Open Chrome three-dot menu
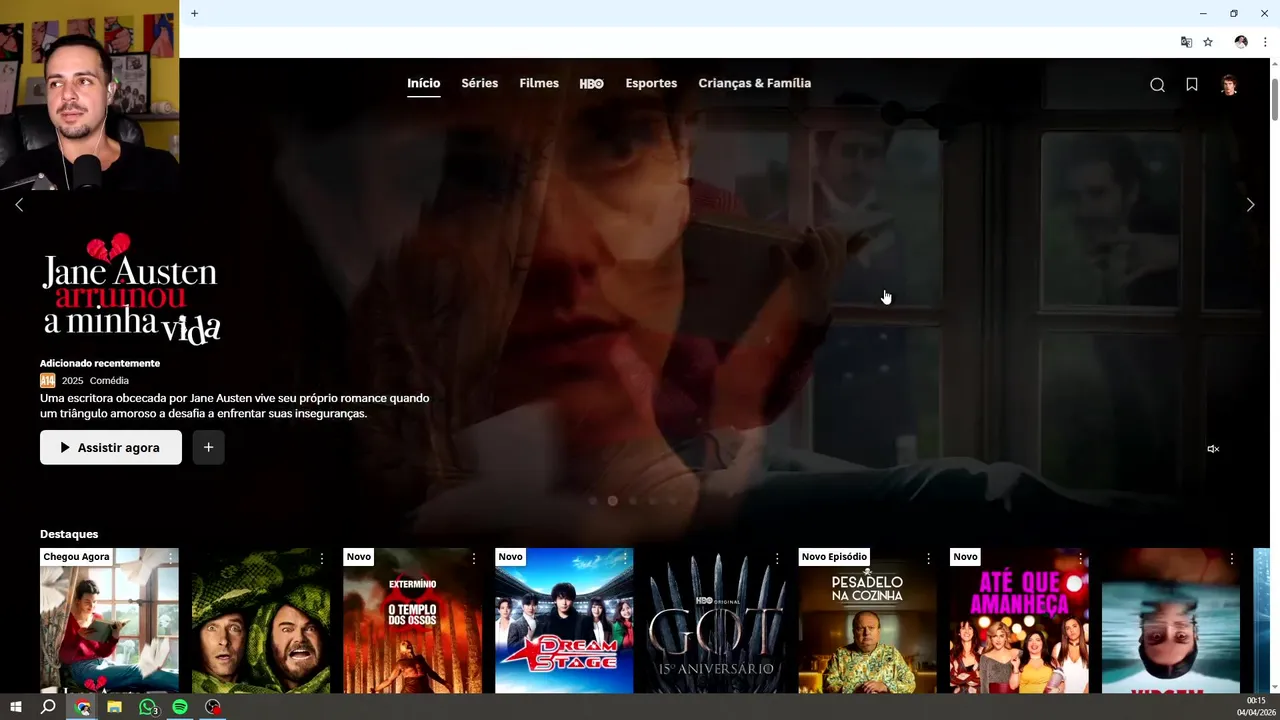The width and height of the screenshot is (1280, 720). point(1265,42)
